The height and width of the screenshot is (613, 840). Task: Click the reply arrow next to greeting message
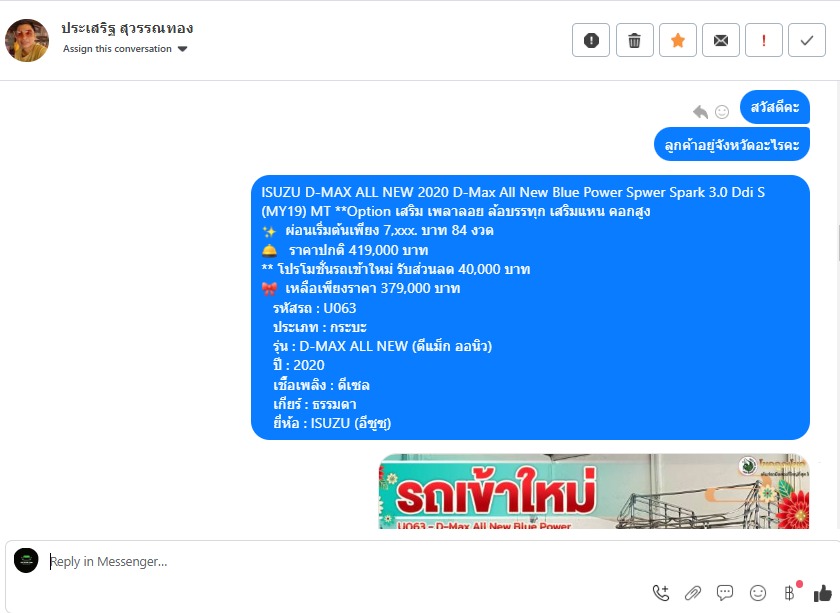(x=700, y=111)
